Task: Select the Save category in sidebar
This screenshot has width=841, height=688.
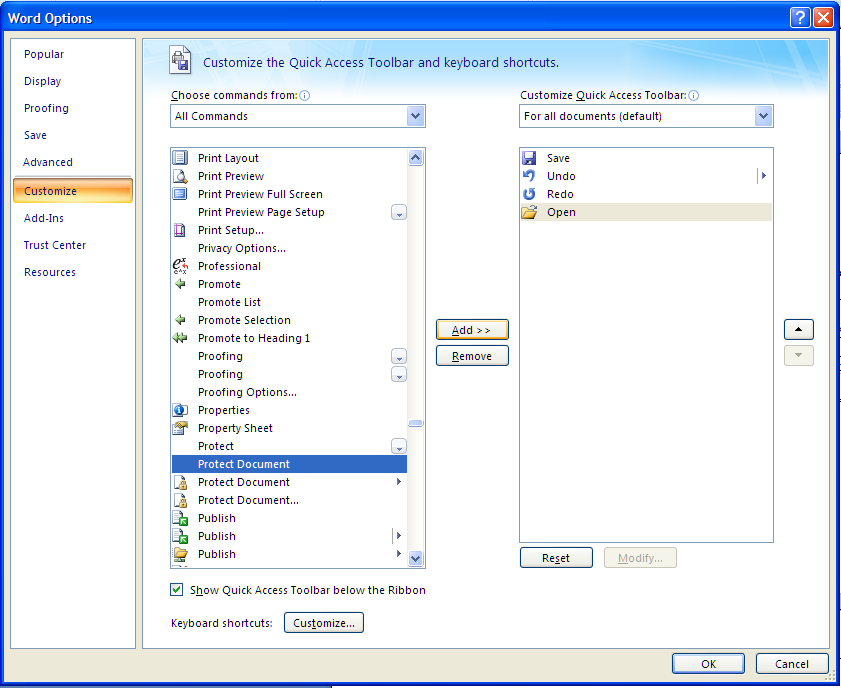Action: 35,135
